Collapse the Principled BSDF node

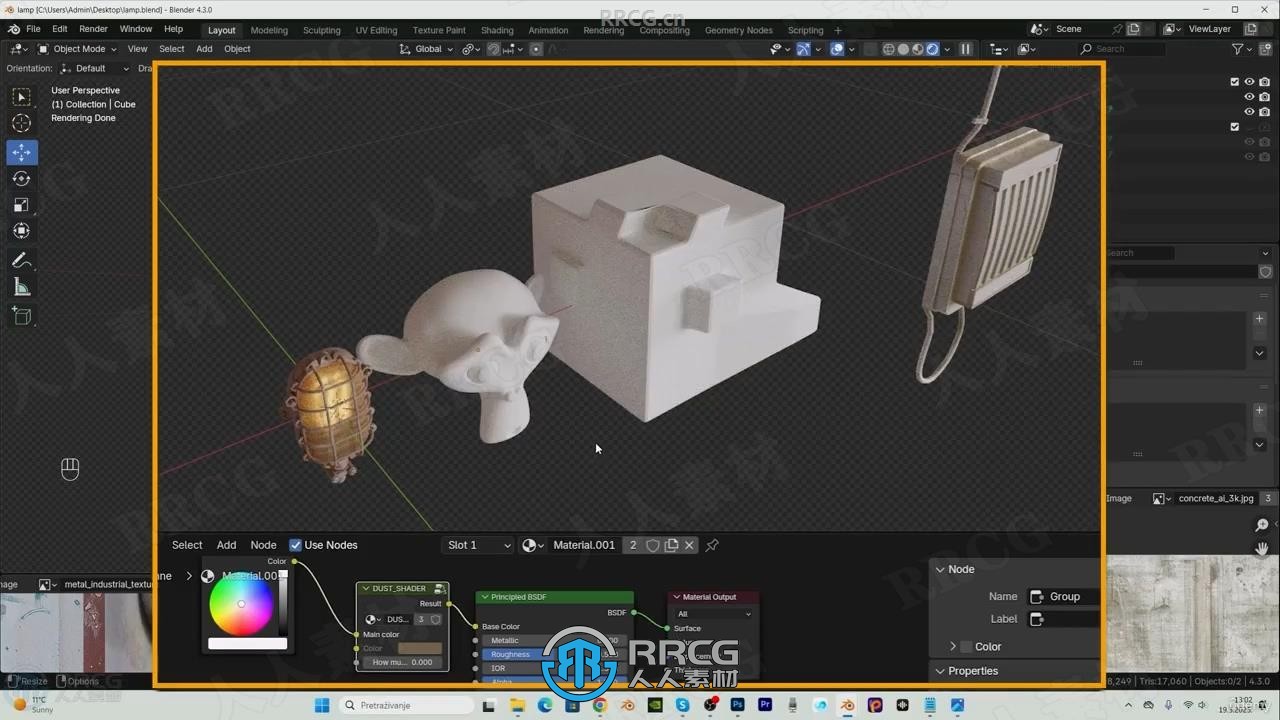click(485, 597)
